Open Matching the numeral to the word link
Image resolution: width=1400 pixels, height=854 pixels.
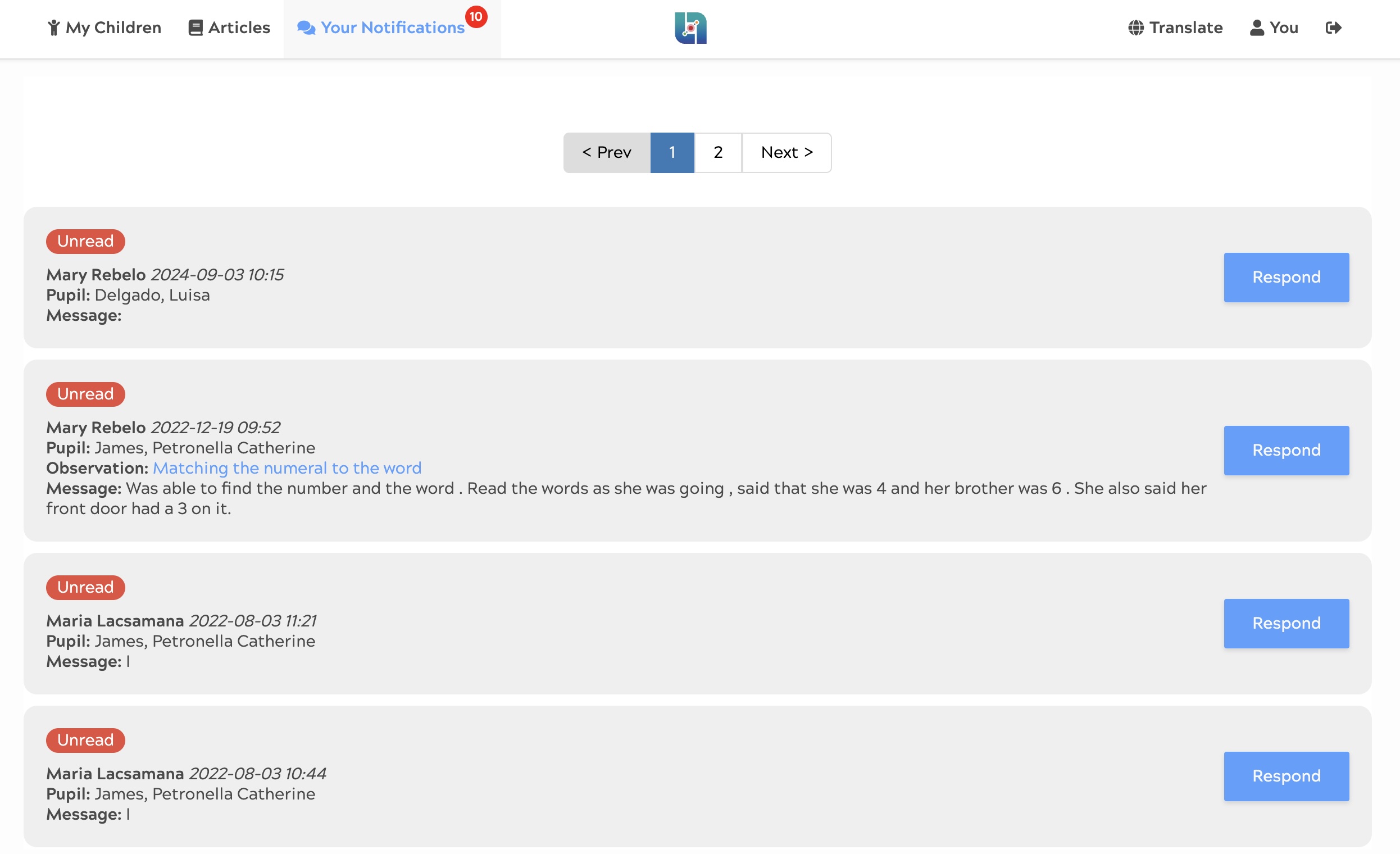click(287, 467)
